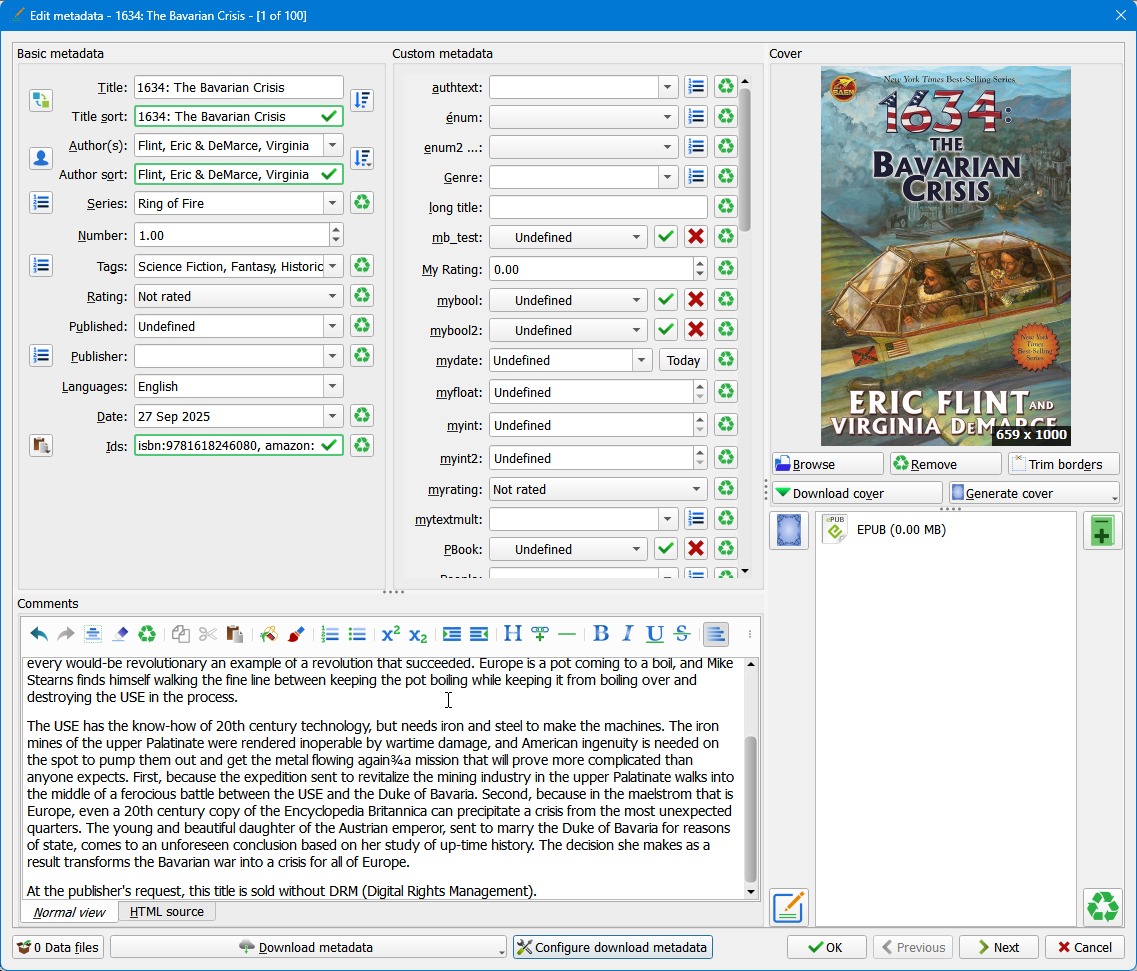Click the swap title and author icon
This screenshot has width=1137, height=971.
point(40,100)
